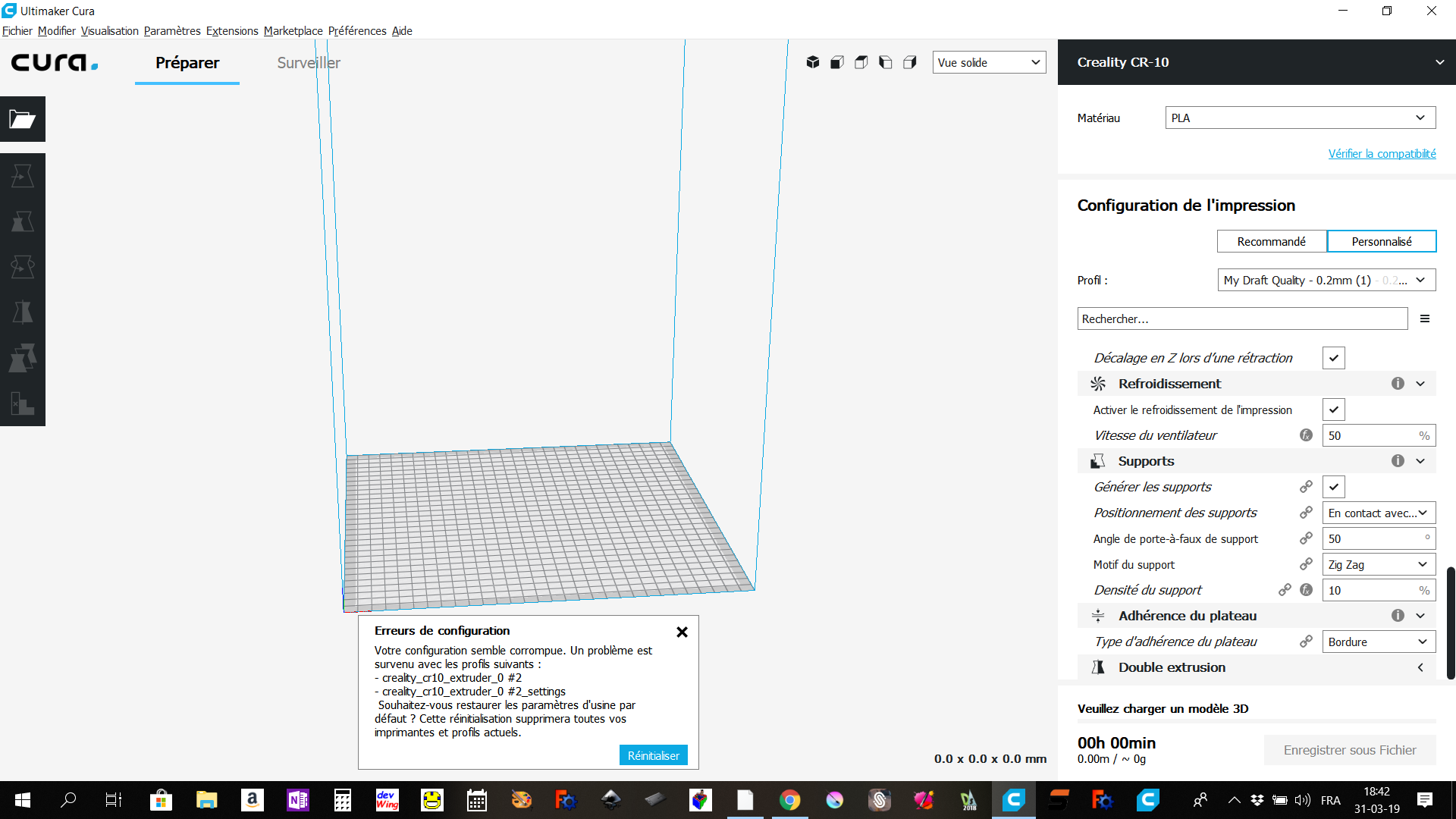Select the Scale tool in left toolbar
Screen dimensions: 1456x819
23,221
